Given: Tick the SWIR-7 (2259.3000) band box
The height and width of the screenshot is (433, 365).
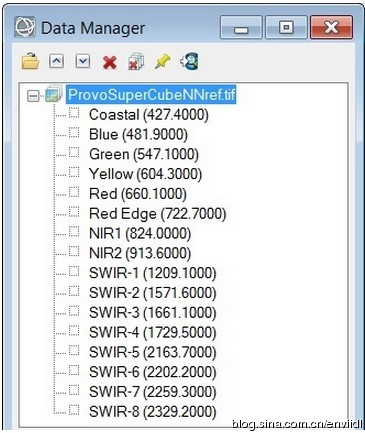Looking at the screenshot, I should click(74, 390).
